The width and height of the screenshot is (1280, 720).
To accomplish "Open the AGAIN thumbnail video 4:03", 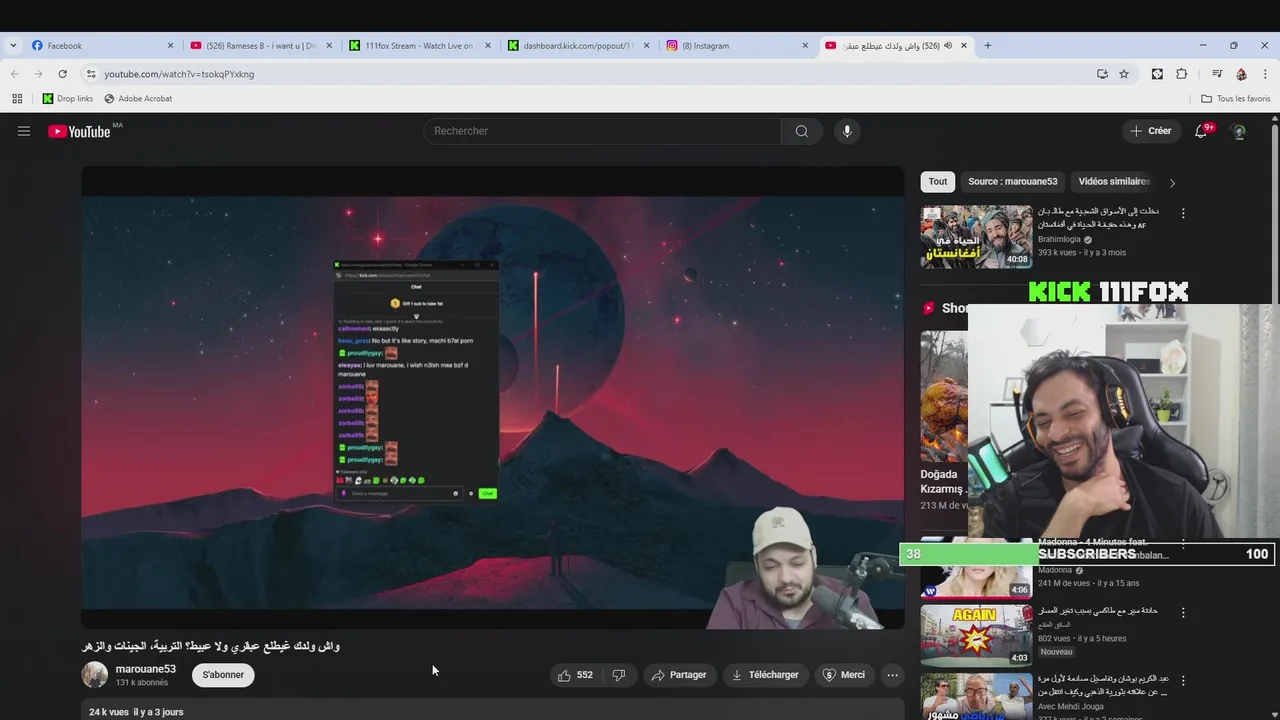I will 976,635.
